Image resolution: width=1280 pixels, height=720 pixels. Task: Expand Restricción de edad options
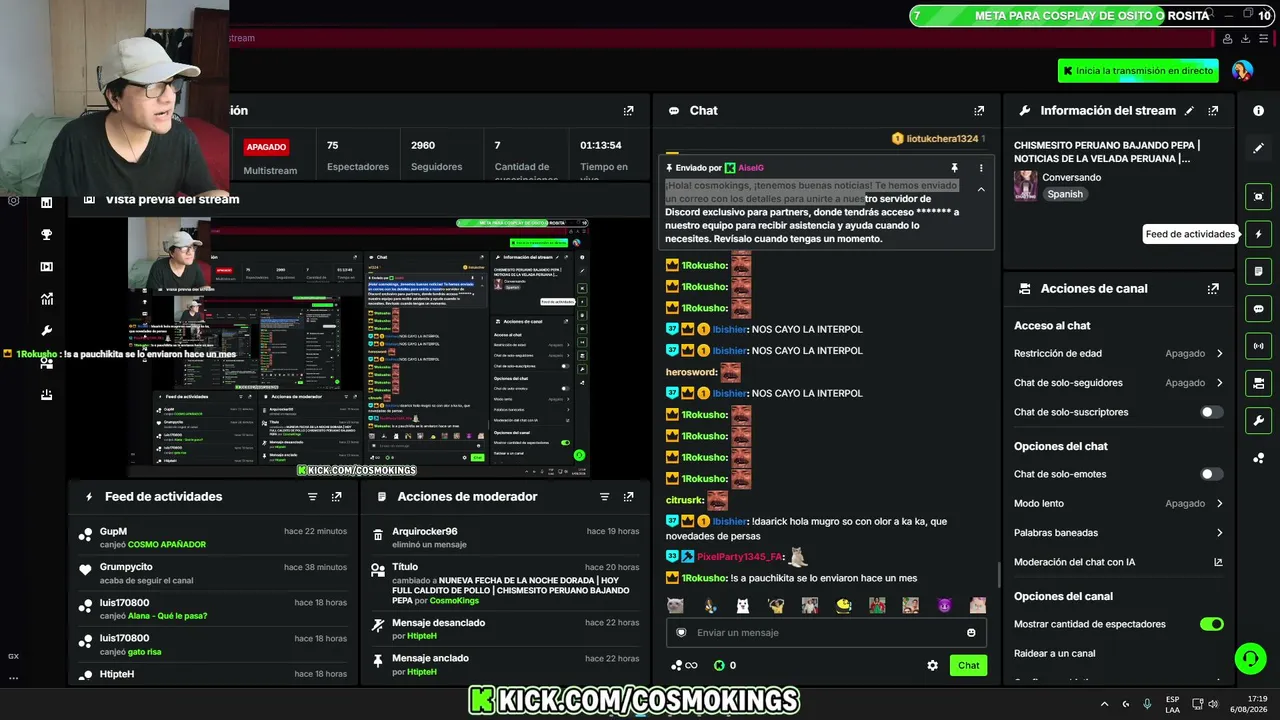[1119, 354]
